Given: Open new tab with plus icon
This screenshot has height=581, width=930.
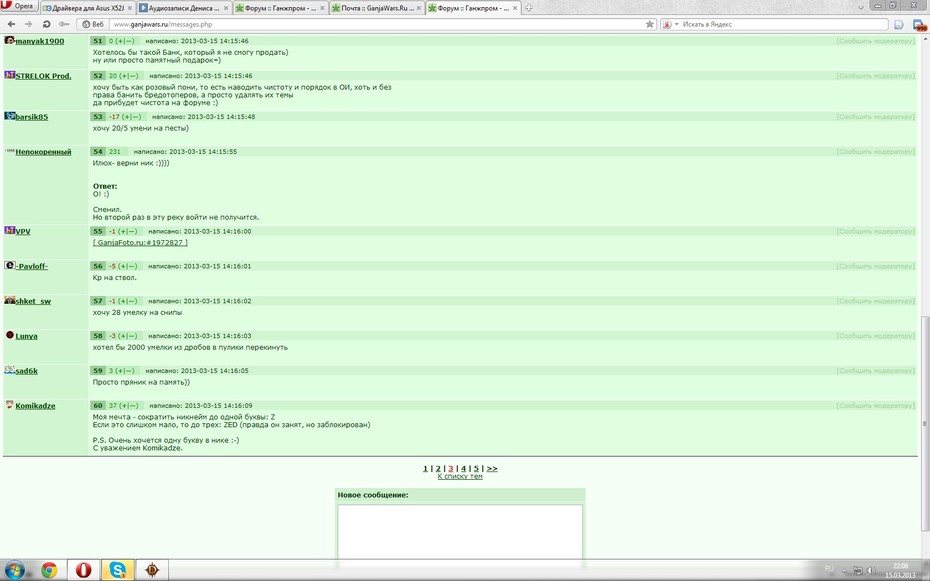Looking at the screenshot, I should (528, 8).
